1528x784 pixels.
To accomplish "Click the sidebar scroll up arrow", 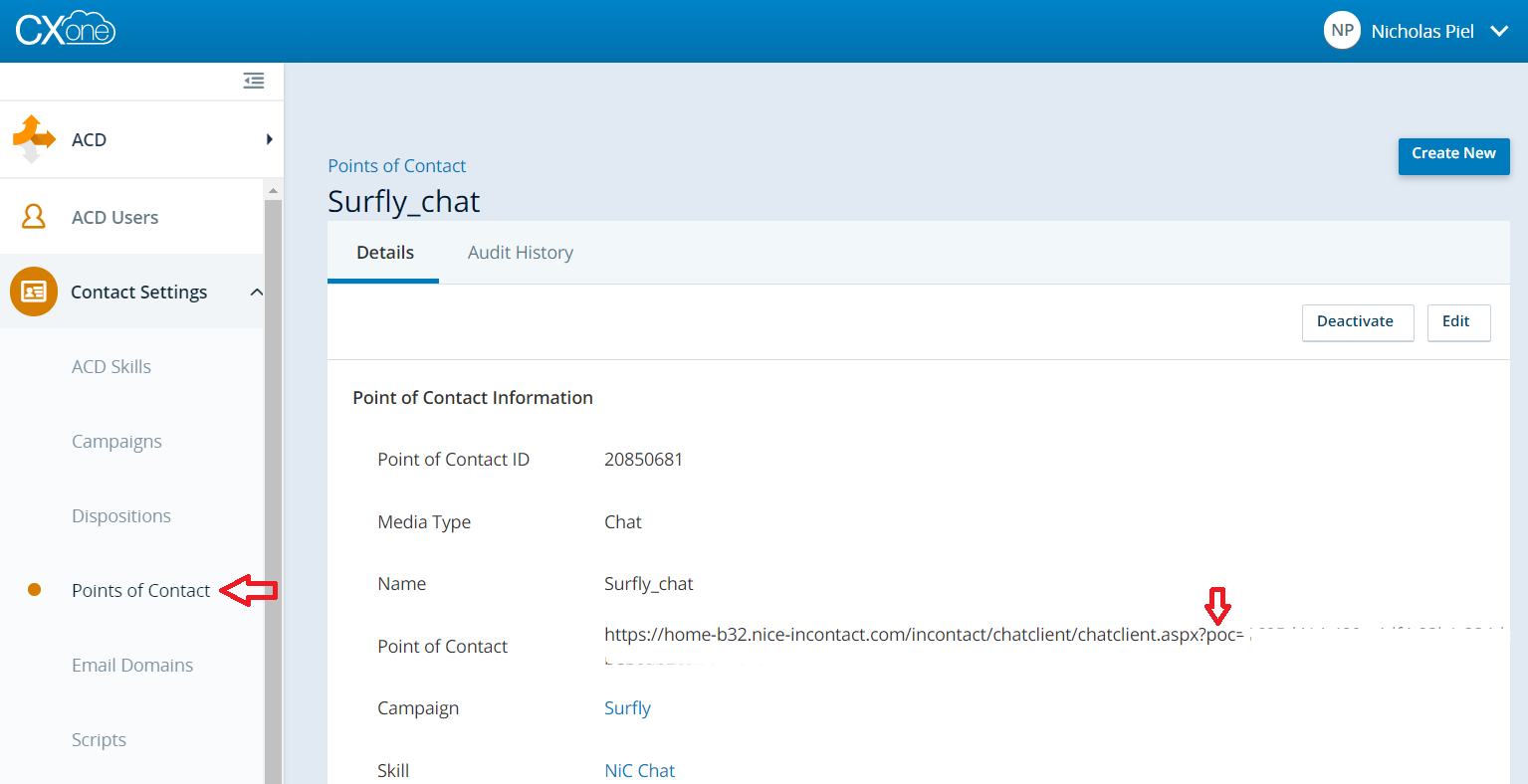I will coord(273,190).
